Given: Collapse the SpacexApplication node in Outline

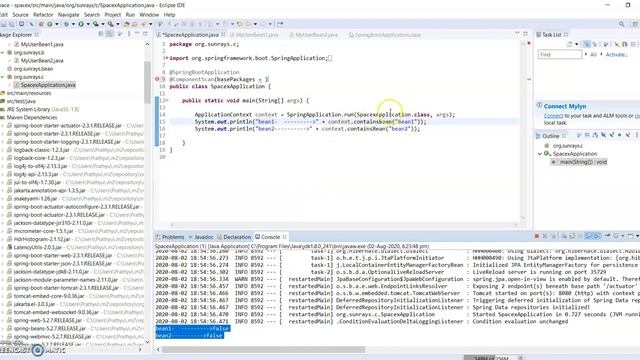Looking at the screenshot, I should coord(540,154).
